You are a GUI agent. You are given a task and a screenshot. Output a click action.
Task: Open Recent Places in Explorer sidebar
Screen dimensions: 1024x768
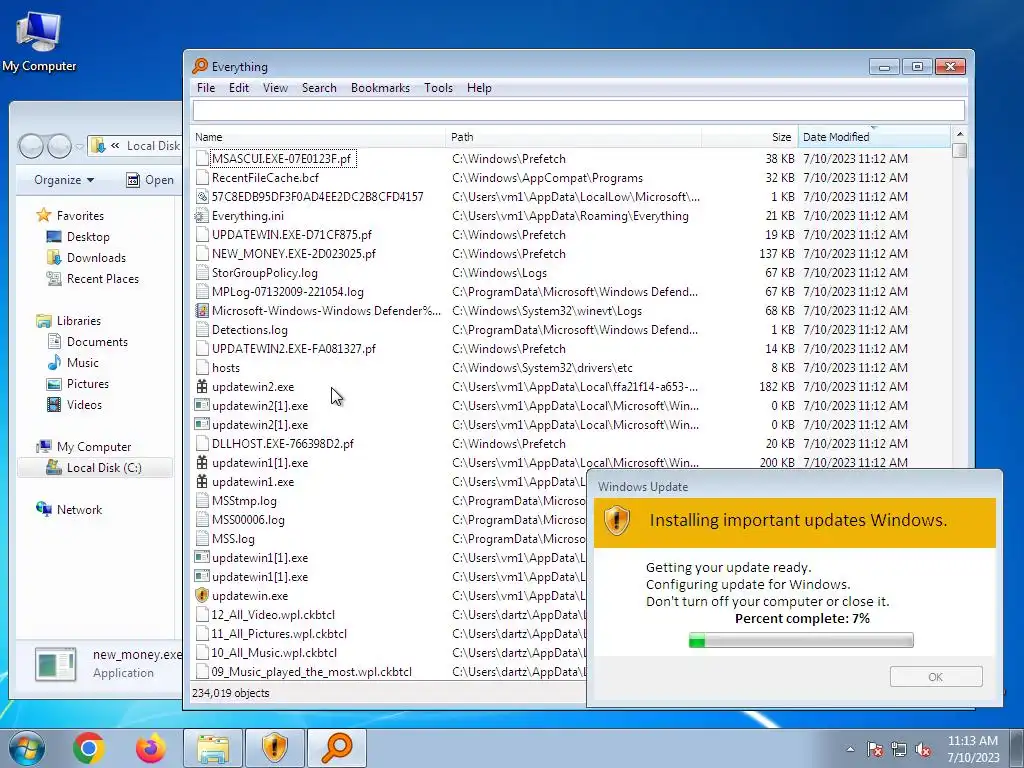(93, 278)
